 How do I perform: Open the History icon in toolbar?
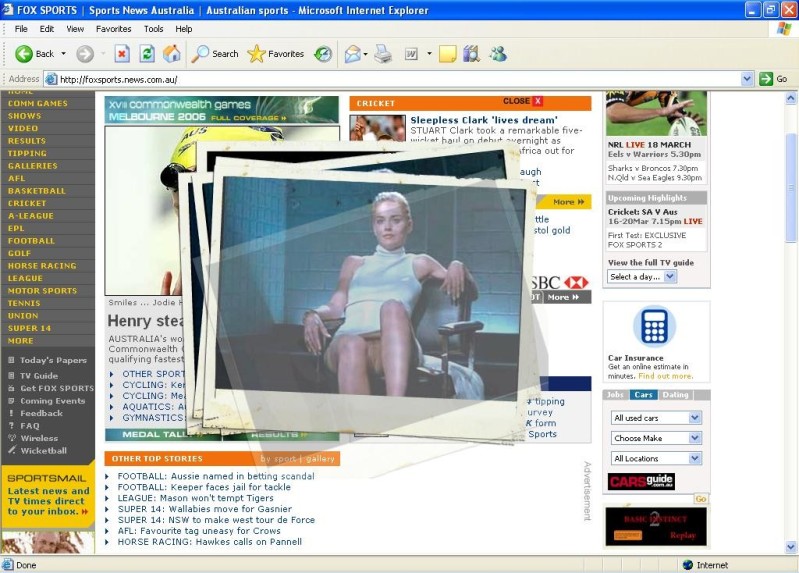(323, 54)
